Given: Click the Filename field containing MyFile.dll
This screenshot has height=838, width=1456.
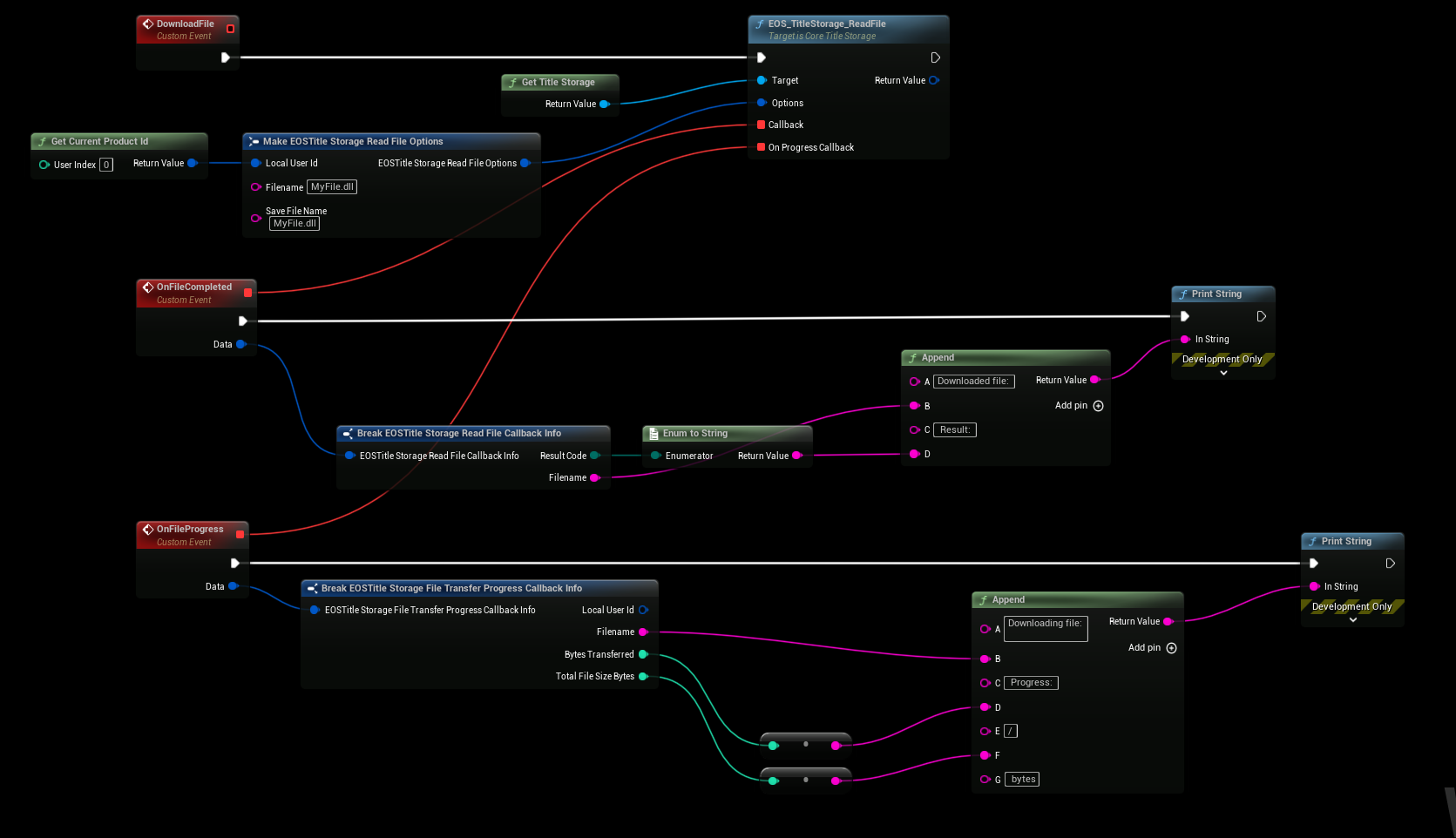Looking at the screenshot, I should click(332, 187).
